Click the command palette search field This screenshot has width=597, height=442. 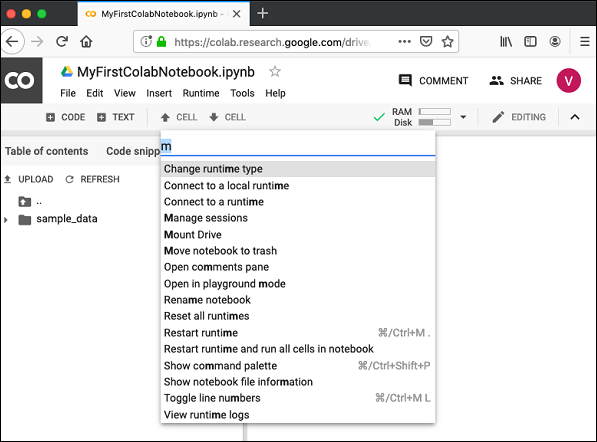pos(298,146)
